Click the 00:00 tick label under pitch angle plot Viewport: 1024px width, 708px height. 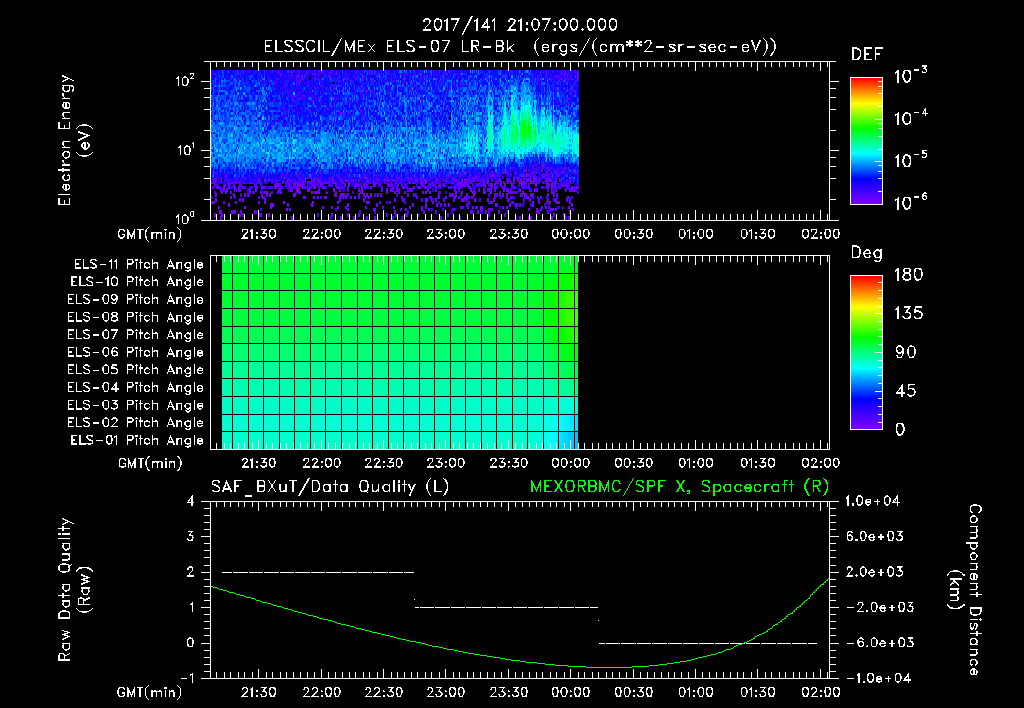point(570,463)
